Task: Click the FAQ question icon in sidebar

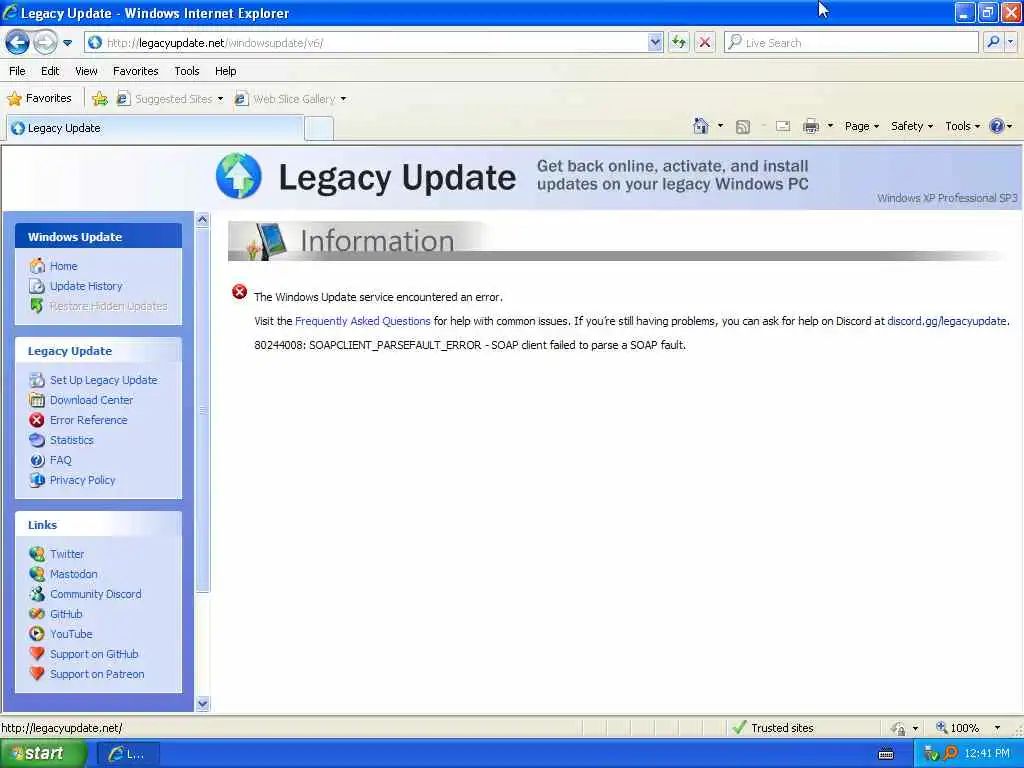Action: coord(37,460)
